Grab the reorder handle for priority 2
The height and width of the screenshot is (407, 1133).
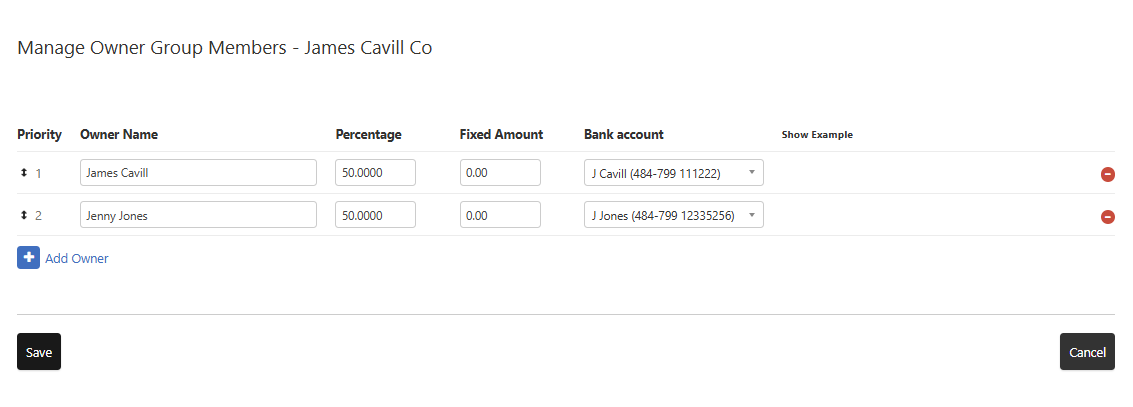coord(24,215)
